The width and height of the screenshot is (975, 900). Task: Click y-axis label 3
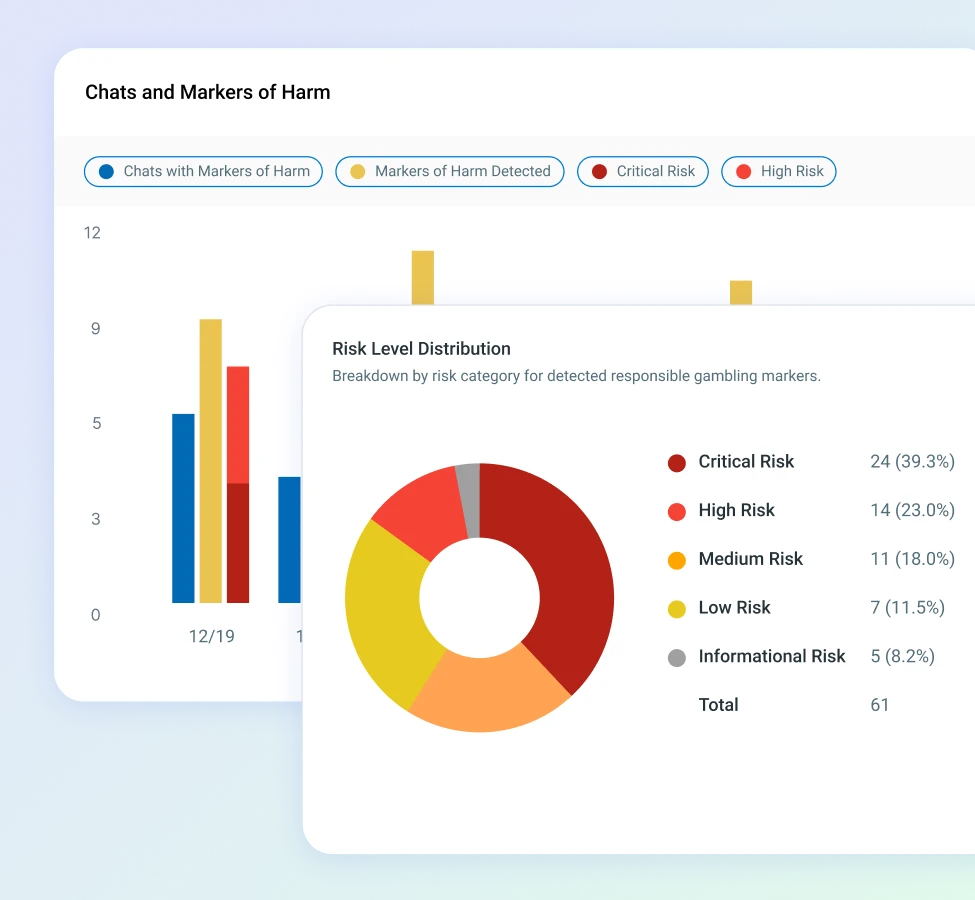point(96,519)
